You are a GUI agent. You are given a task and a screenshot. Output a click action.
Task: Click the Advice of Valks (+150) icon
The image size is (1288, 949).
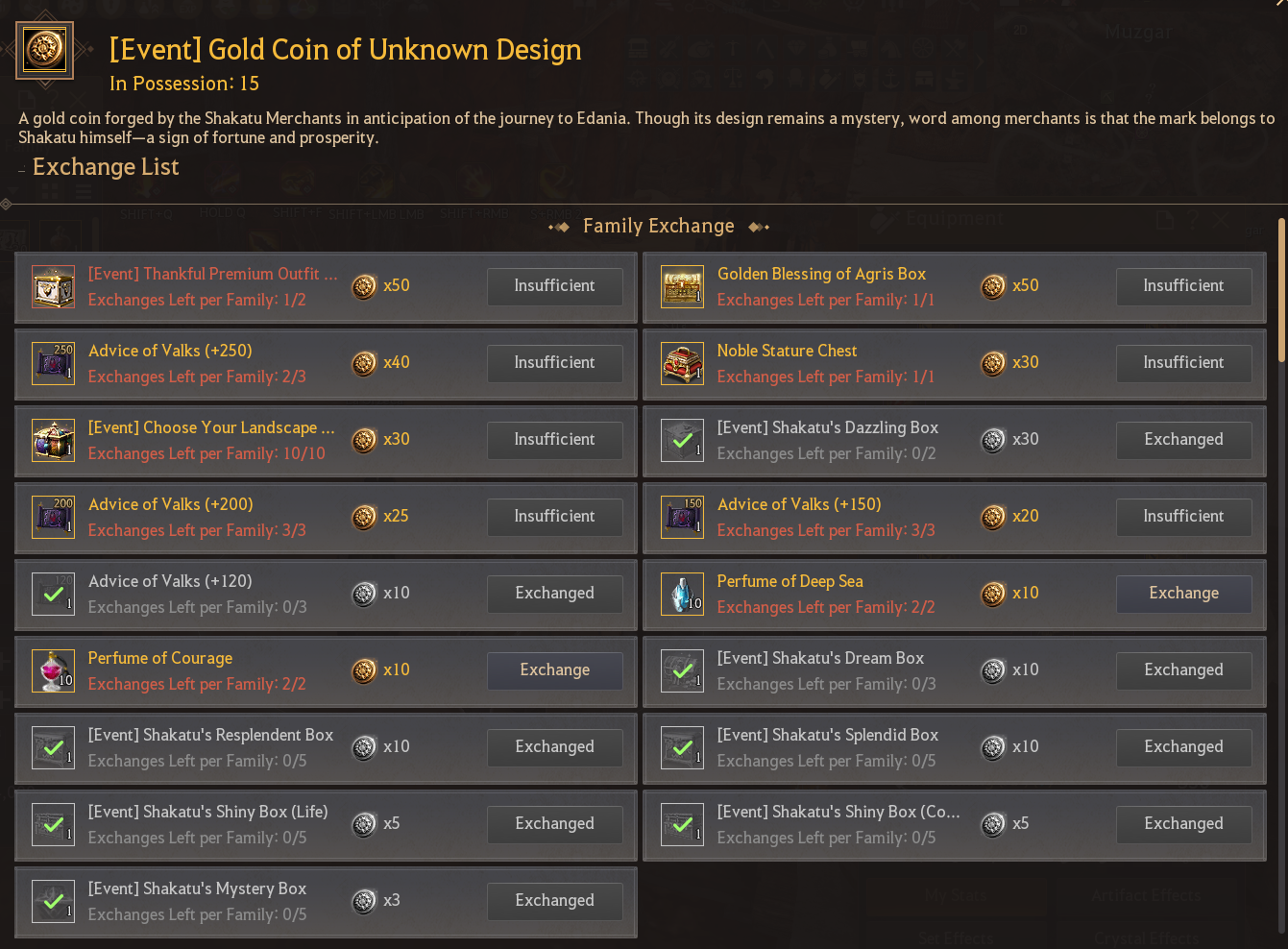click(682, 518)
